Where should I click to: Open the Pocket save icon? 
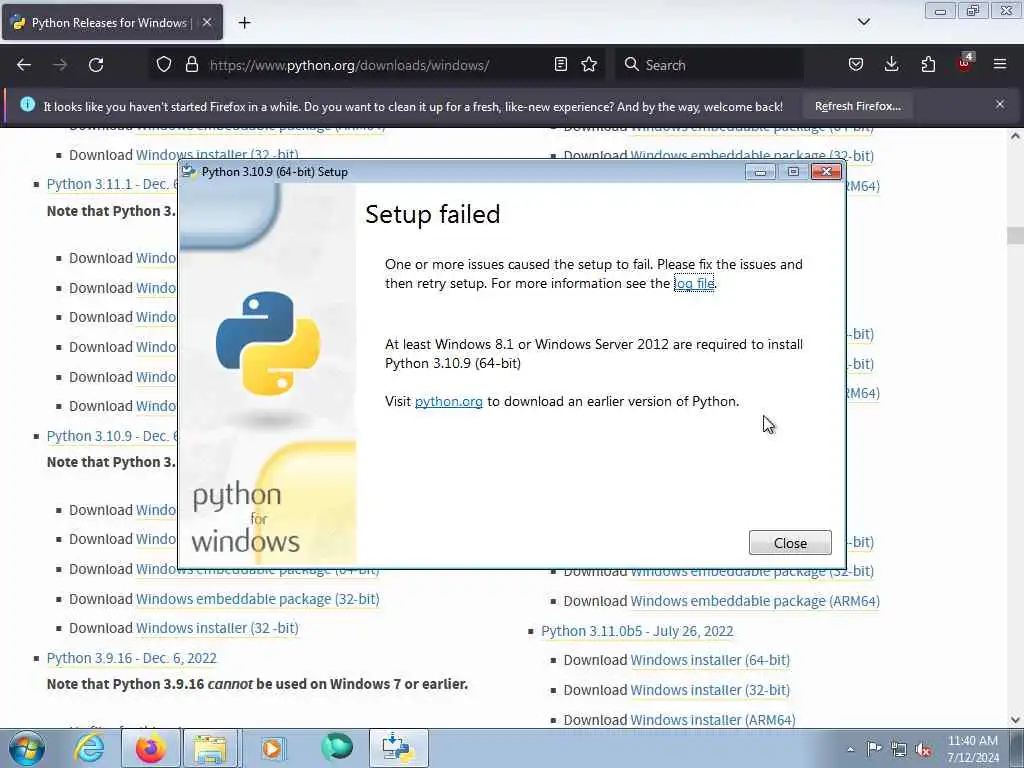[856, 64]
